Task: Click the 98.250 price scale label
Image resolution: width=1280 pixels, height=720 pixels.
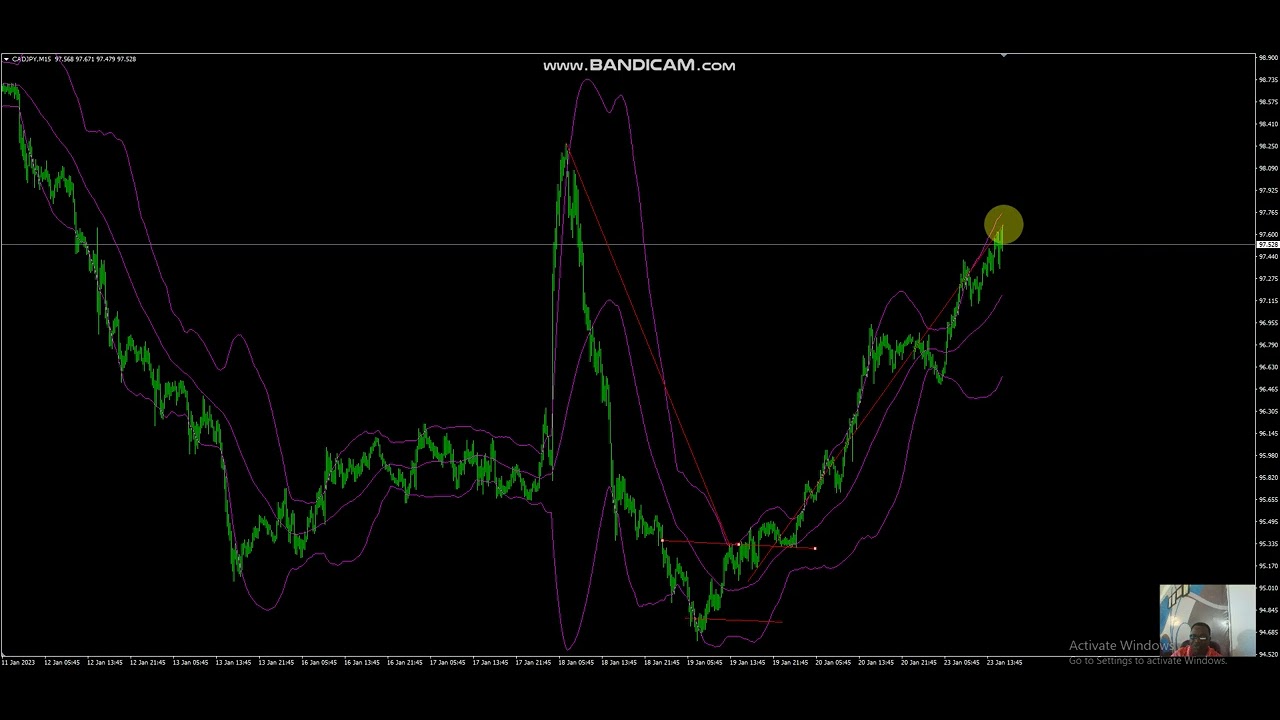Action: (1268, 146)
